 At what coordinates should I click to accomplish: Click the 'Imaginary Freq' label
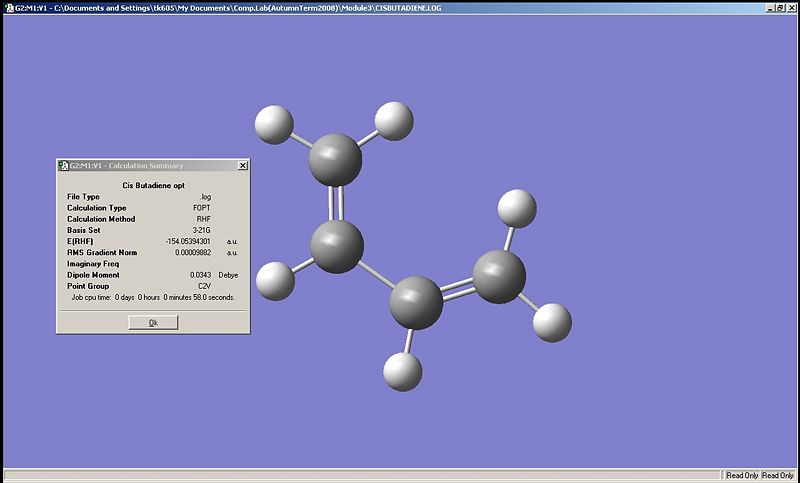point(93,264)
